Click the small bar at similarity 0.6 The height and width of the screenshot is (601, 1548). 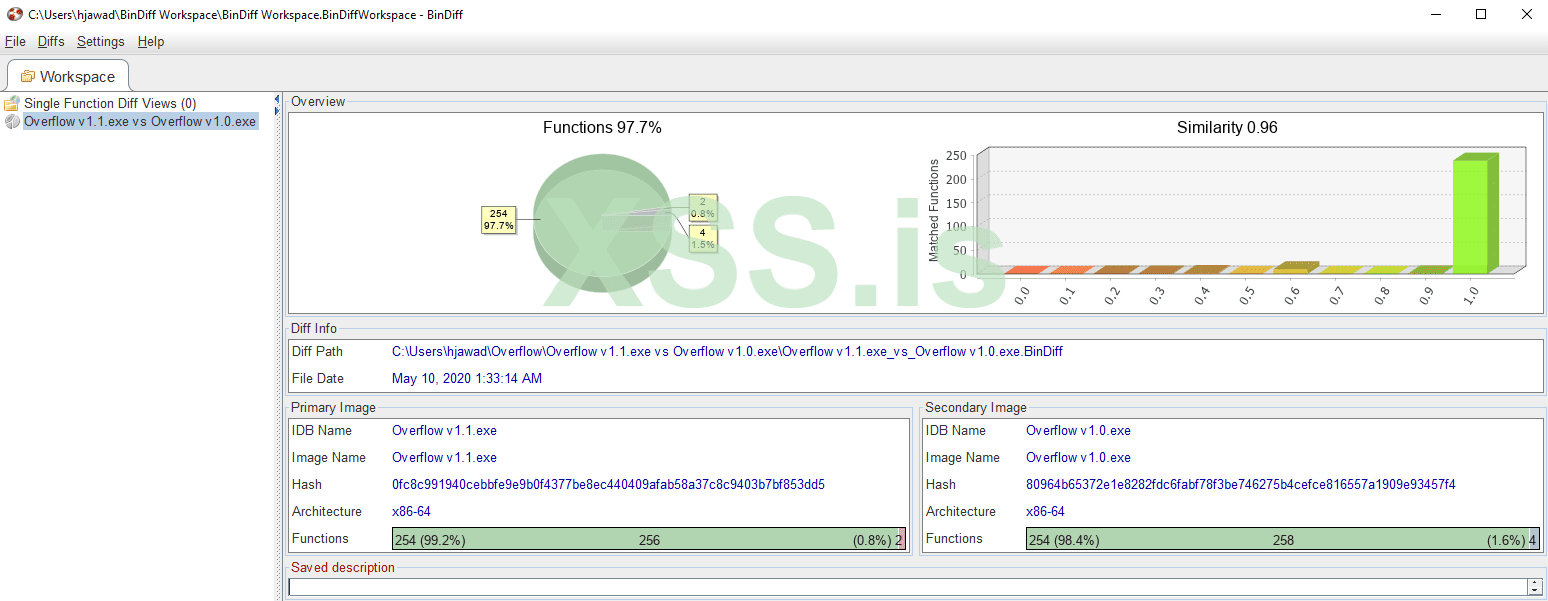pos(1296,267)
